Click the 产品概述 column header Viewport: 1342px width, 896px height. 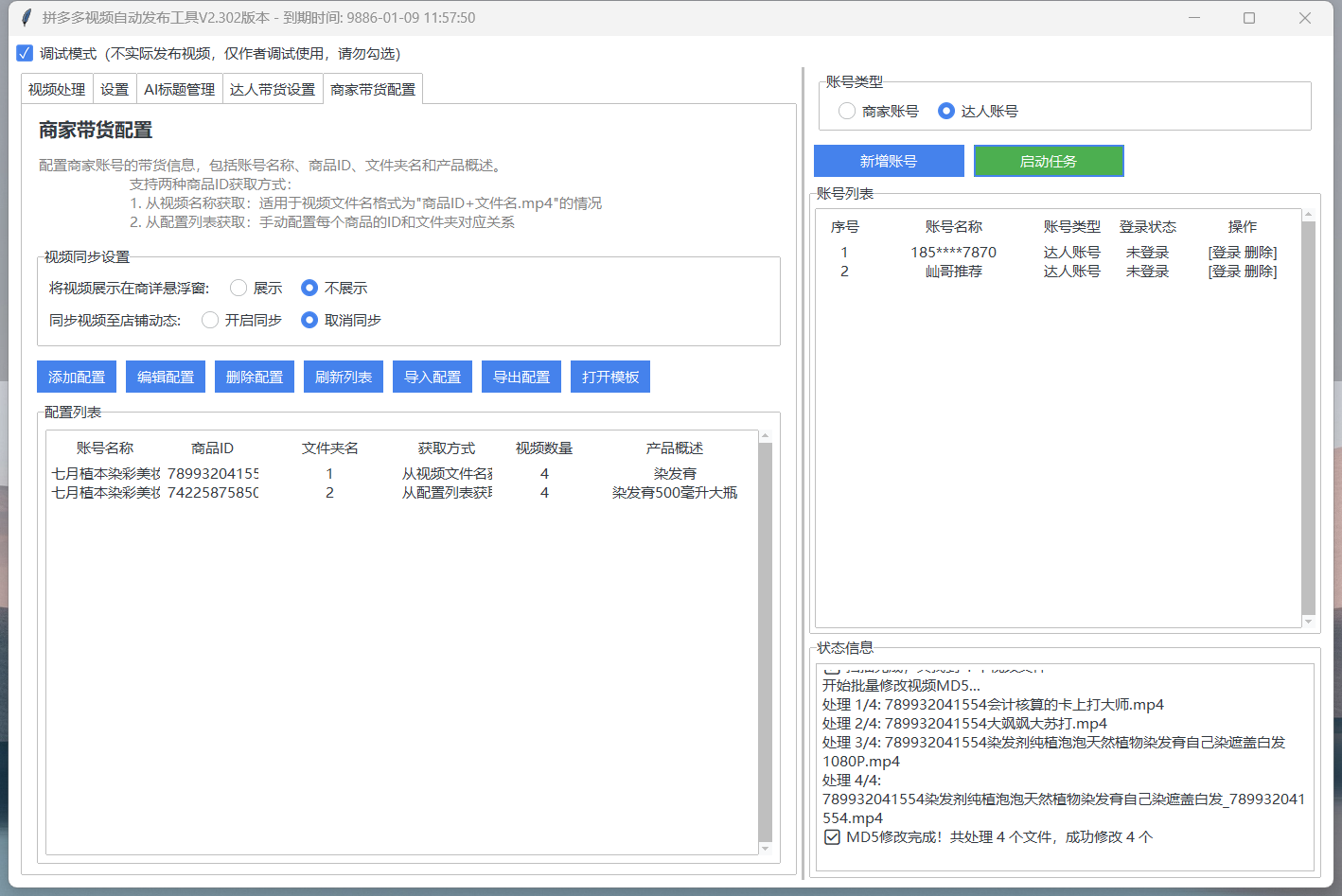point(675,448)
